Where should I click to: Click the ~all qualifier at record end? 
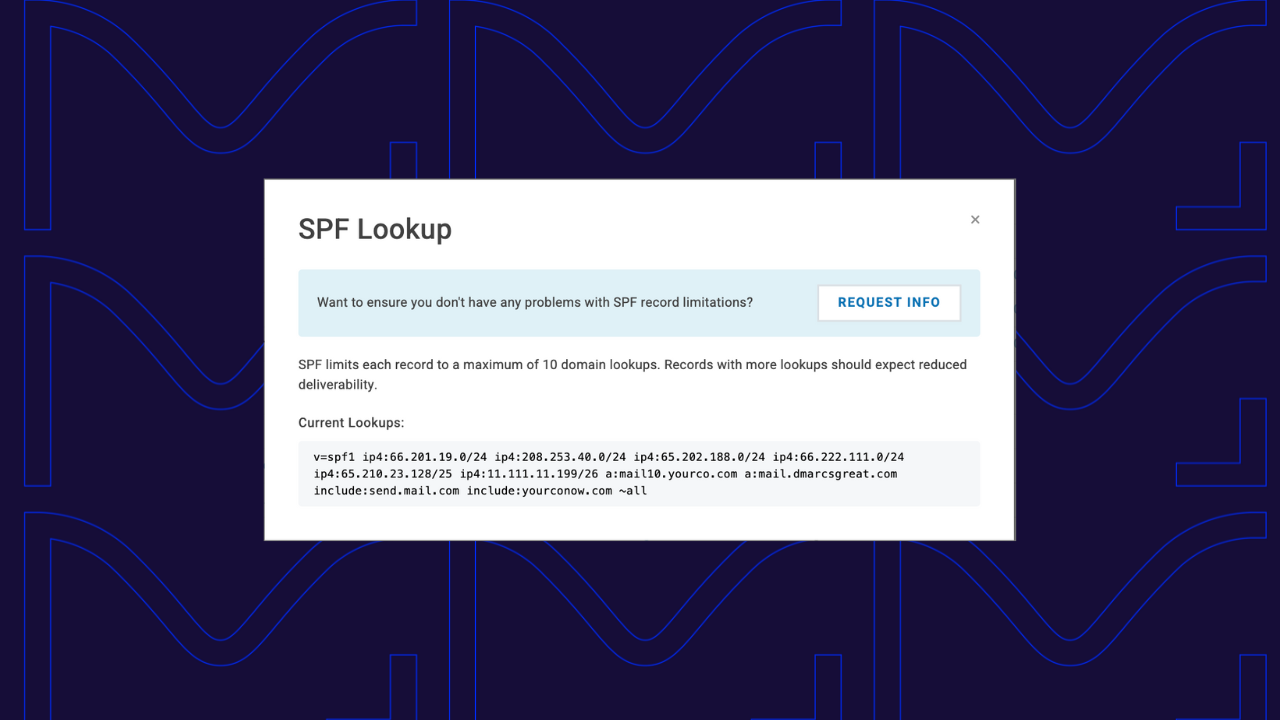[x=634, y=490]
